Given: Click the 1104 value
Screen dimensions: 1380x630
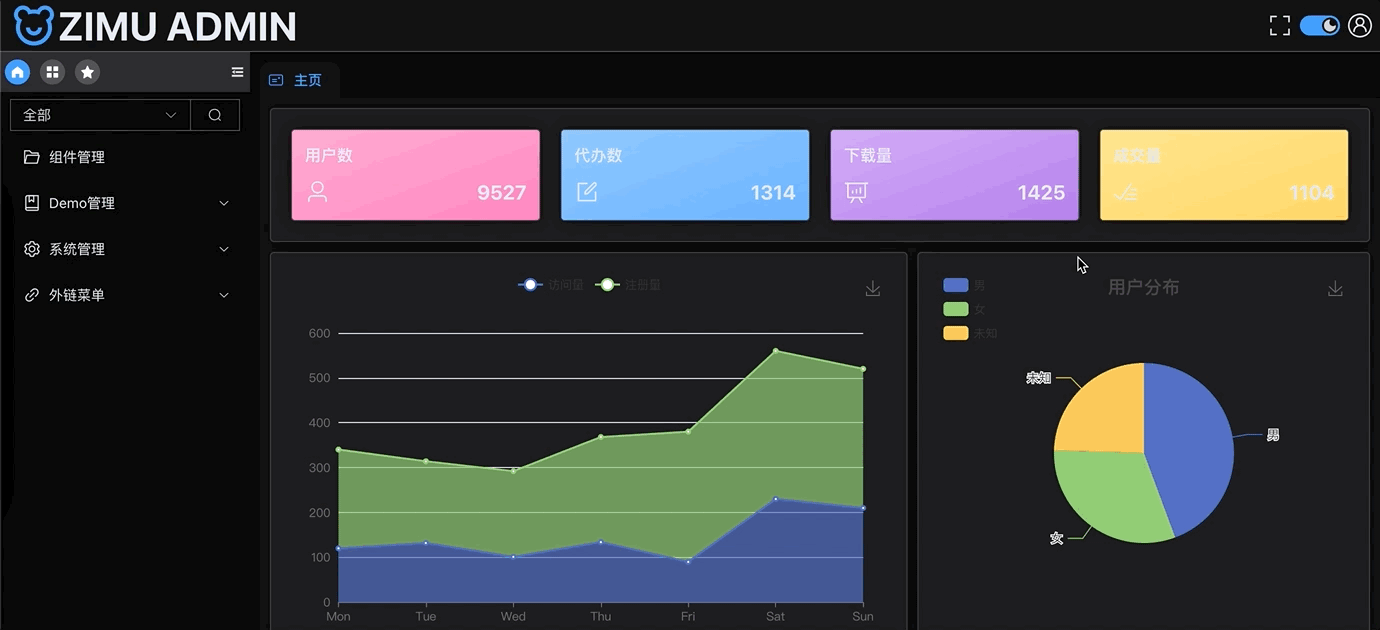Looking at the screenshot, I should pyautogui.click(x=1311, y=193).
